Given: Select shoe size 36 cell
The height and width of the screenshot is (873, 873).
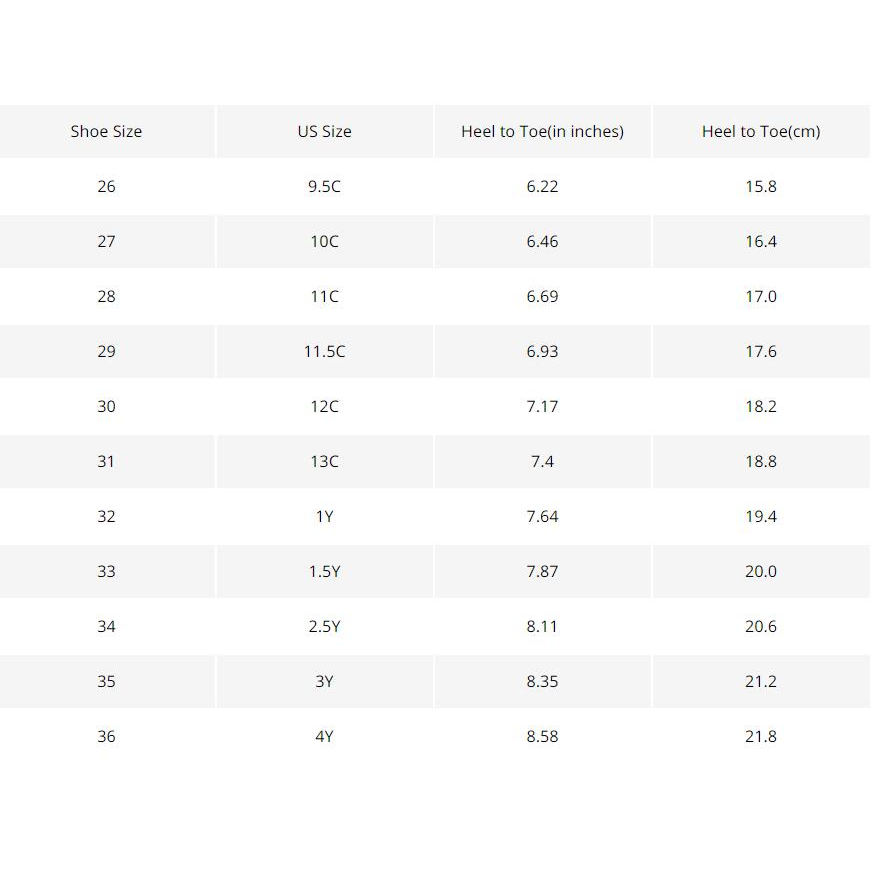Looking at the screenshot, I should pyautogui.click(x=106, y=737).
